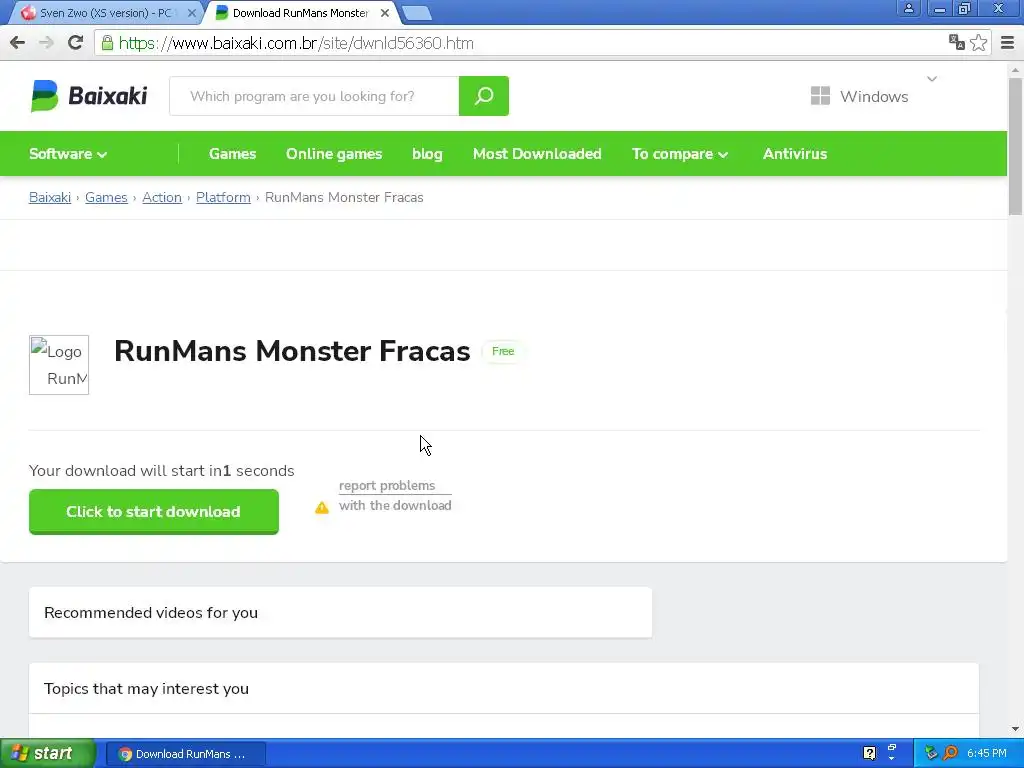The image size is (1024, 768).
Task: Click the RunMans Monster Fracas breadcrumb text
Action: click(x=344, y=197)
